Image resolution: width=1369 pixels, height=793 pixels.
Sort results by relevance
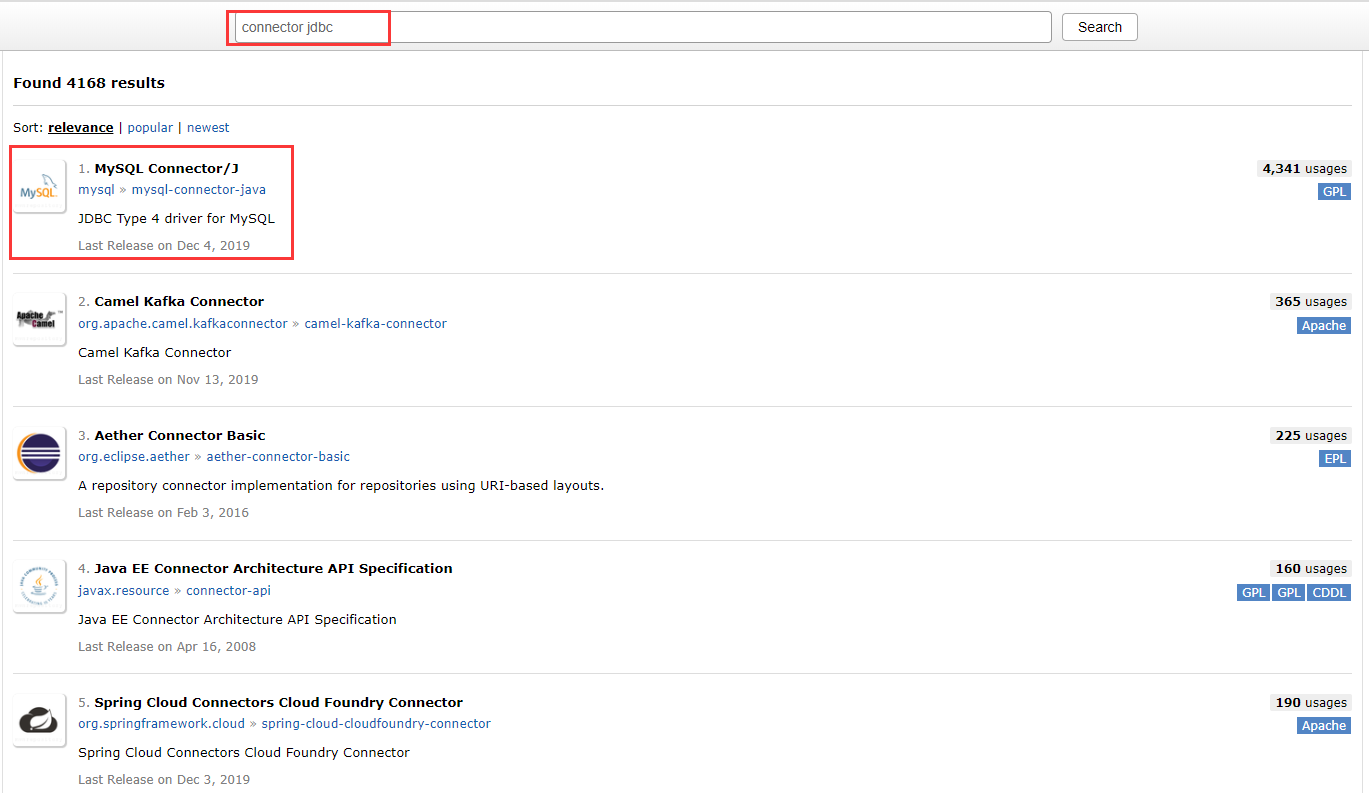click(x=81, y=128)
